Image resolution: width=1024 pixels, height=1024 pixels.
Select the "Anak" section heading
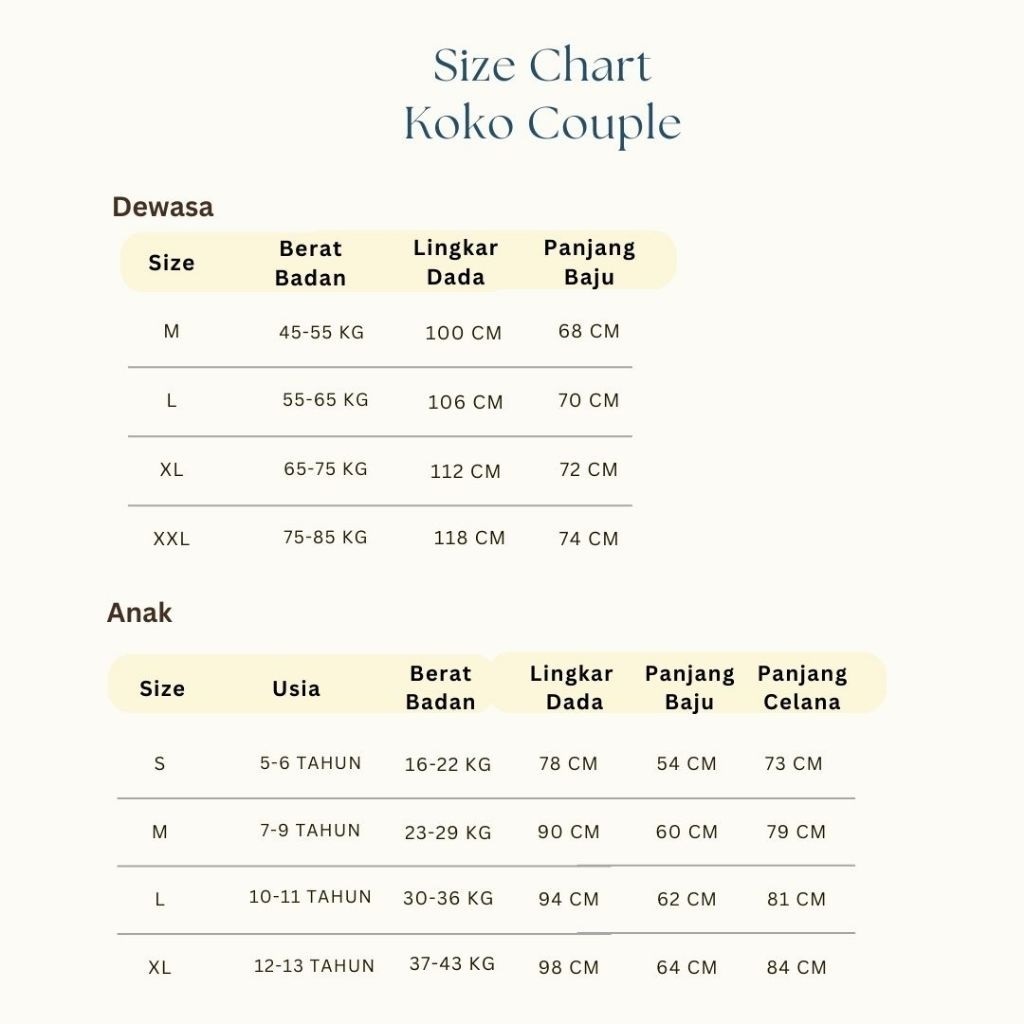140,612
